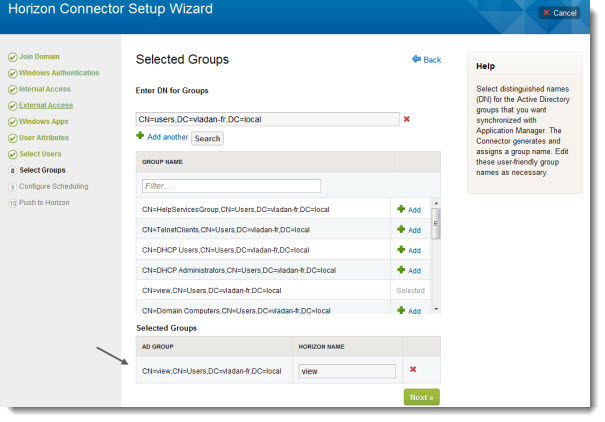Click the step 8 number icon

pyautogui.click(x=13, y=170)
